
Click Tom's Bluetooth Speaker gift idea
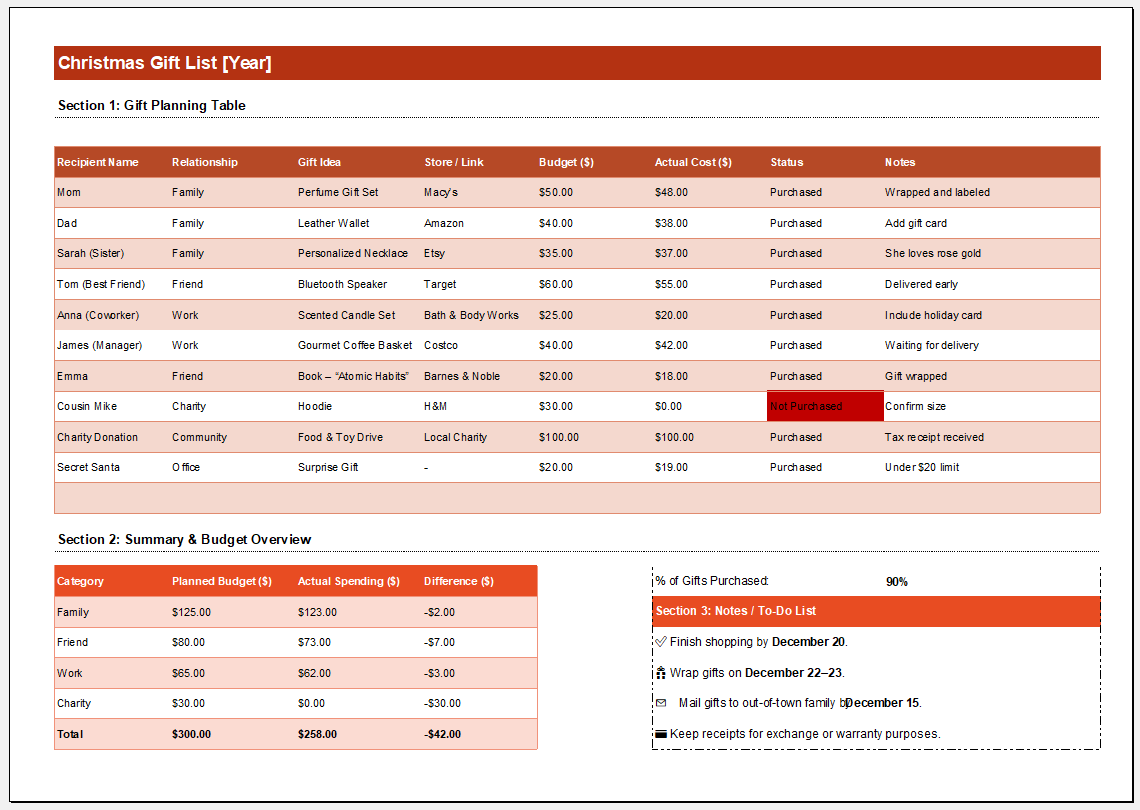pos(342,284)
